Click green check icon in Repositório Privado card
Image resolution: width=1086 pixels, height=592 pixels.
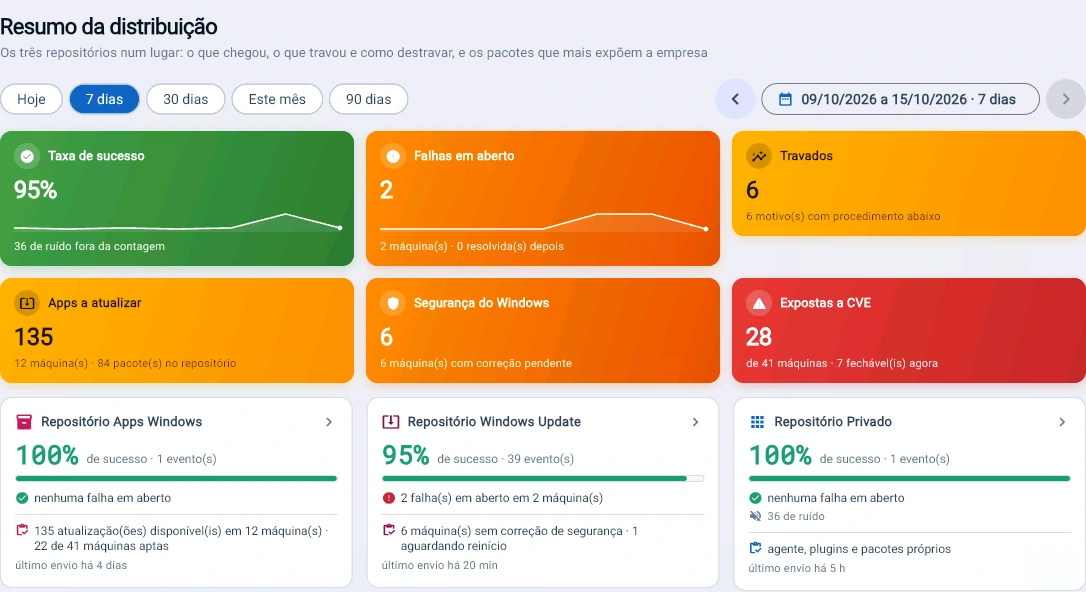[755, 498]
